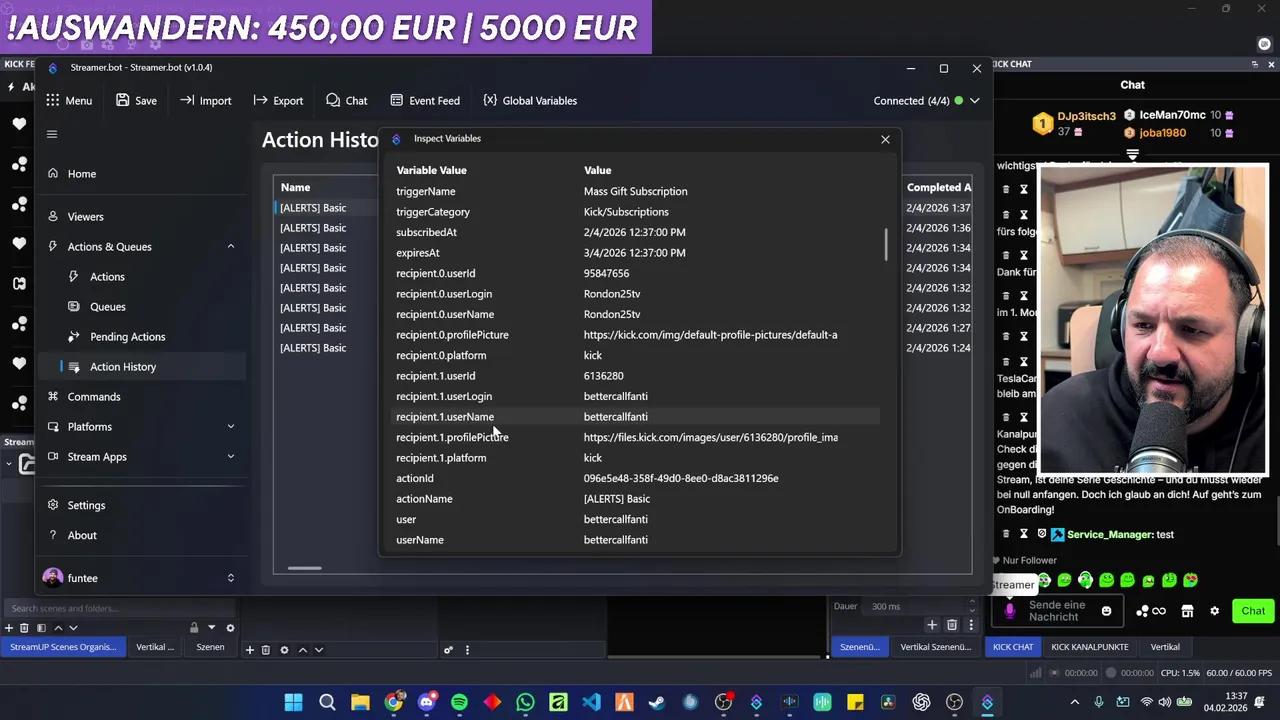Select the triggerName variable row
This screenshot has width=1280, height=720.
pos(637,191)
